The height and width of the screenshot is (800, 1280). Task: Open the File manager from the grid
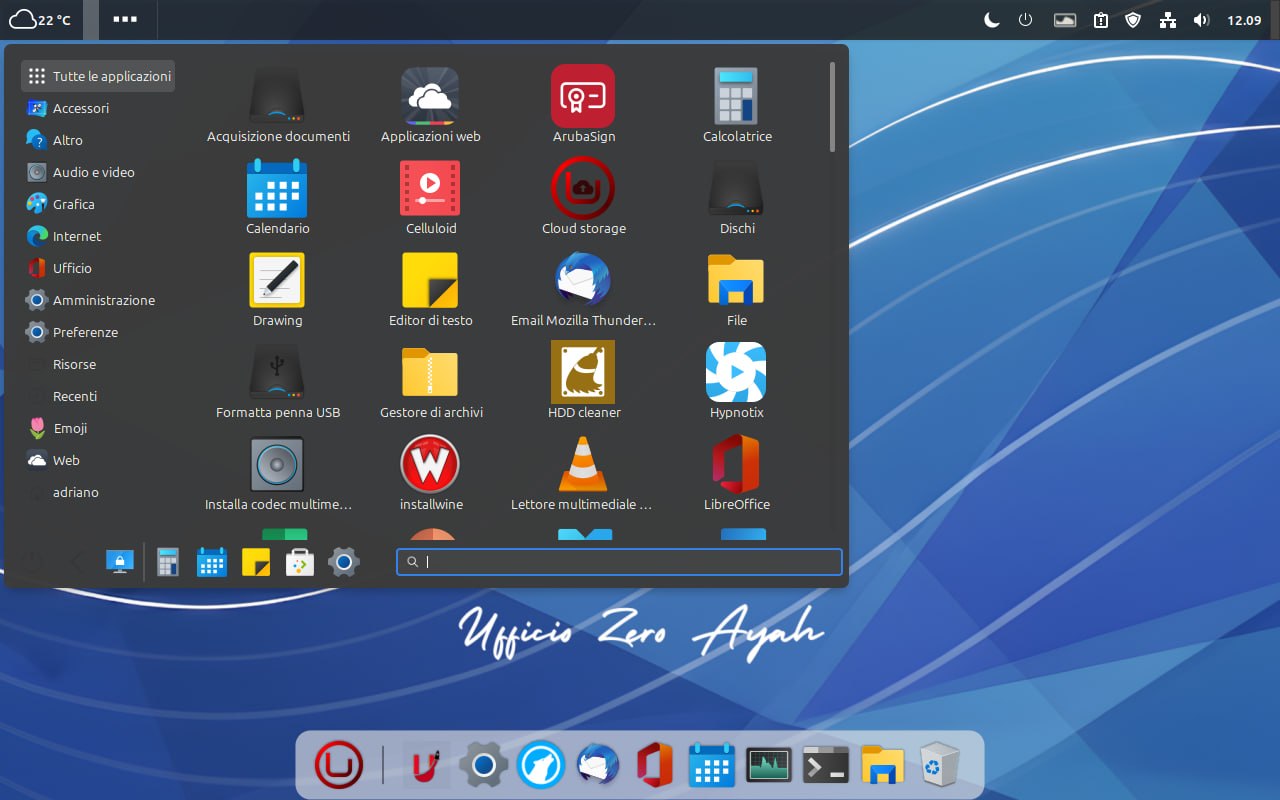(x=737, y=290)
